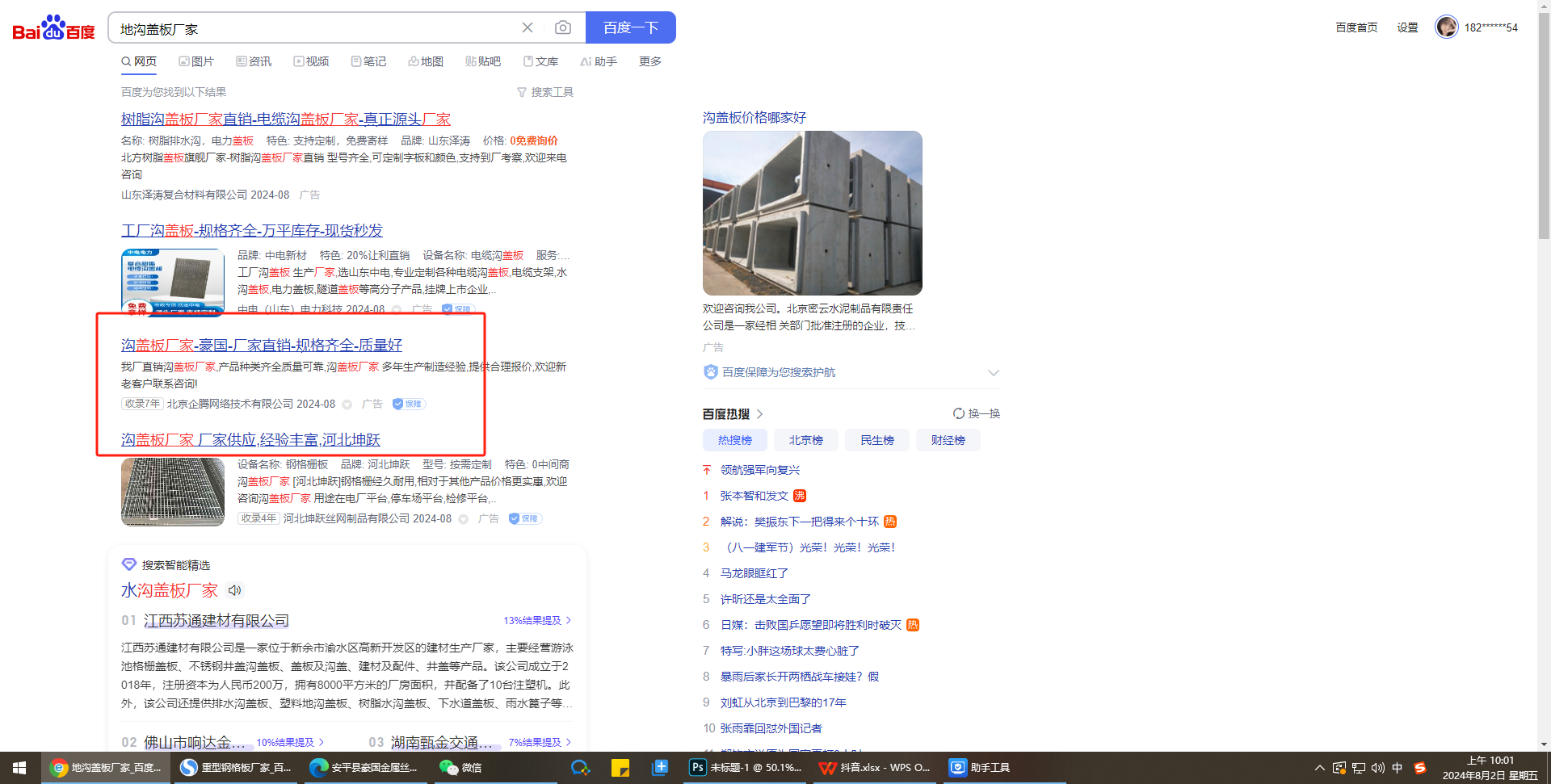Switch to the 图片 tab
Viewport: 1551px width, 784px height.
pyautogui.click(x=196, y=61)
